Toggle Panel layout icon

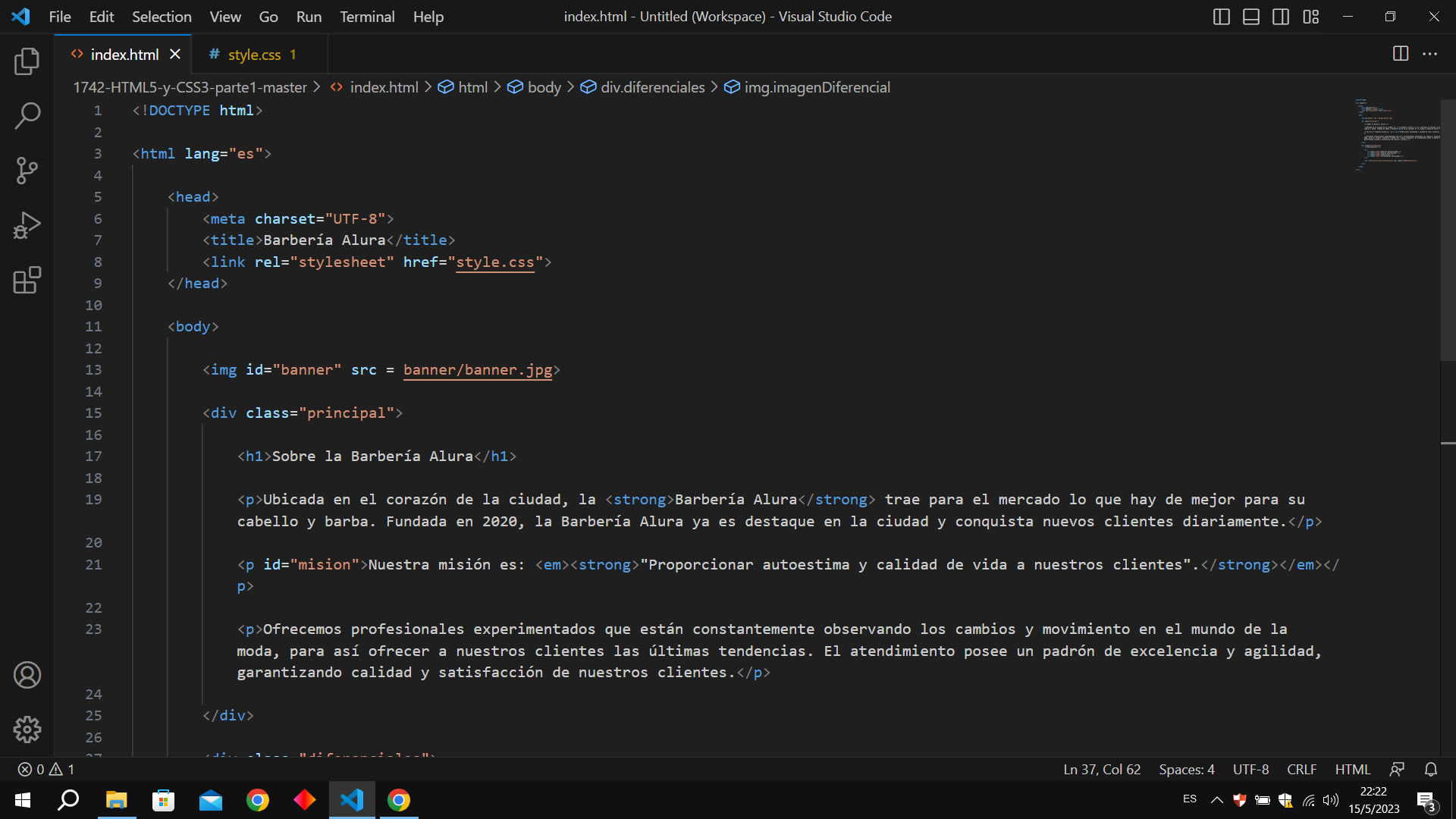coord(1251,17)
